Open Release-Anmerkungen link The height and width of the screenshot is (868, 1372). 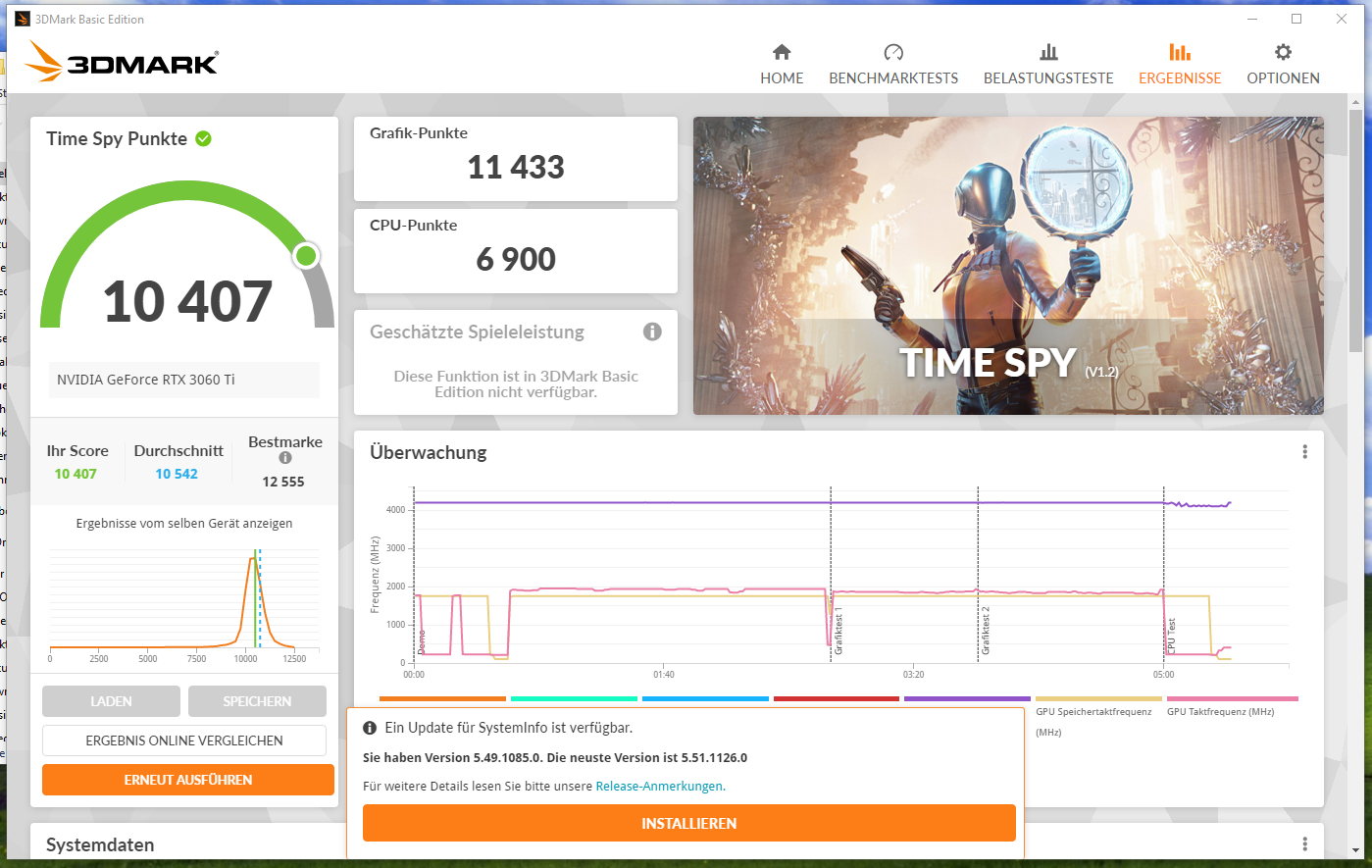tap(659, 787)
